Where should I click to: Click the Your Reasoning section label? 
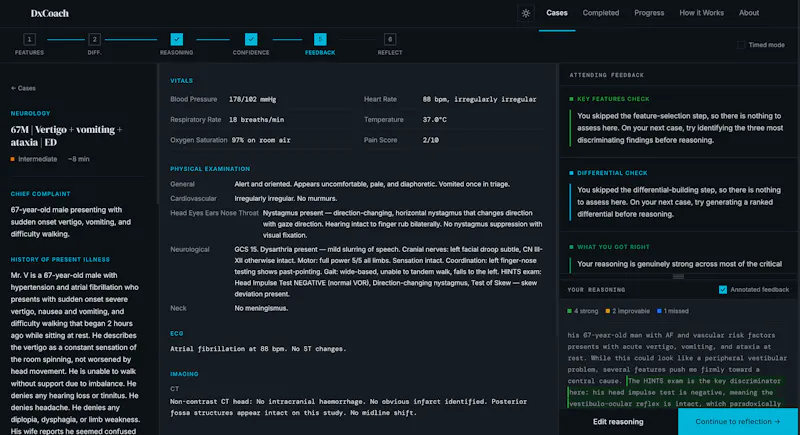tap(596, 290)
